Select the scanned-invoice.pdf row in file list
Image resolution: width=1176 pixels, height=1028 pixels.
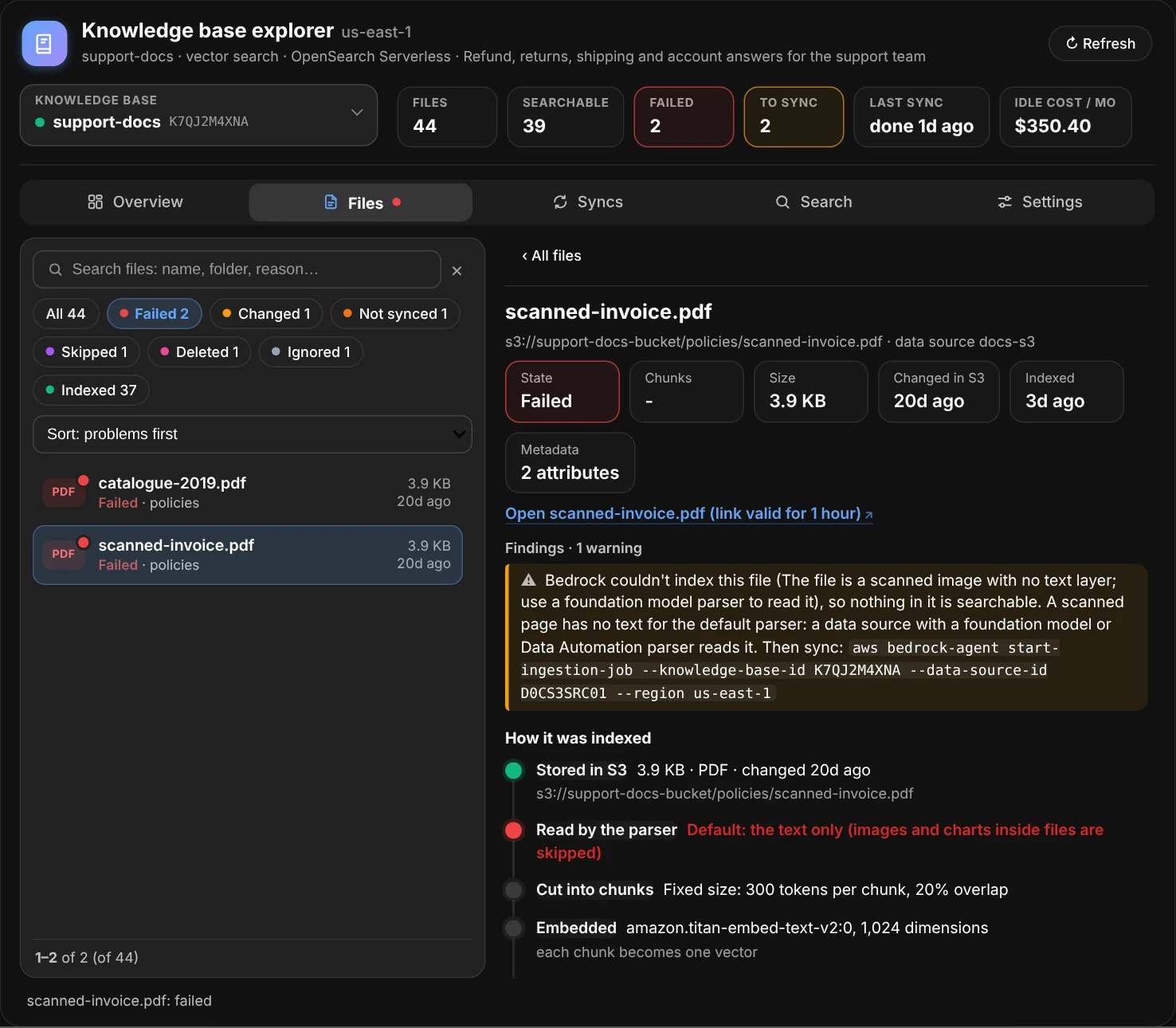pyautogui.click(x=248, y=555)
